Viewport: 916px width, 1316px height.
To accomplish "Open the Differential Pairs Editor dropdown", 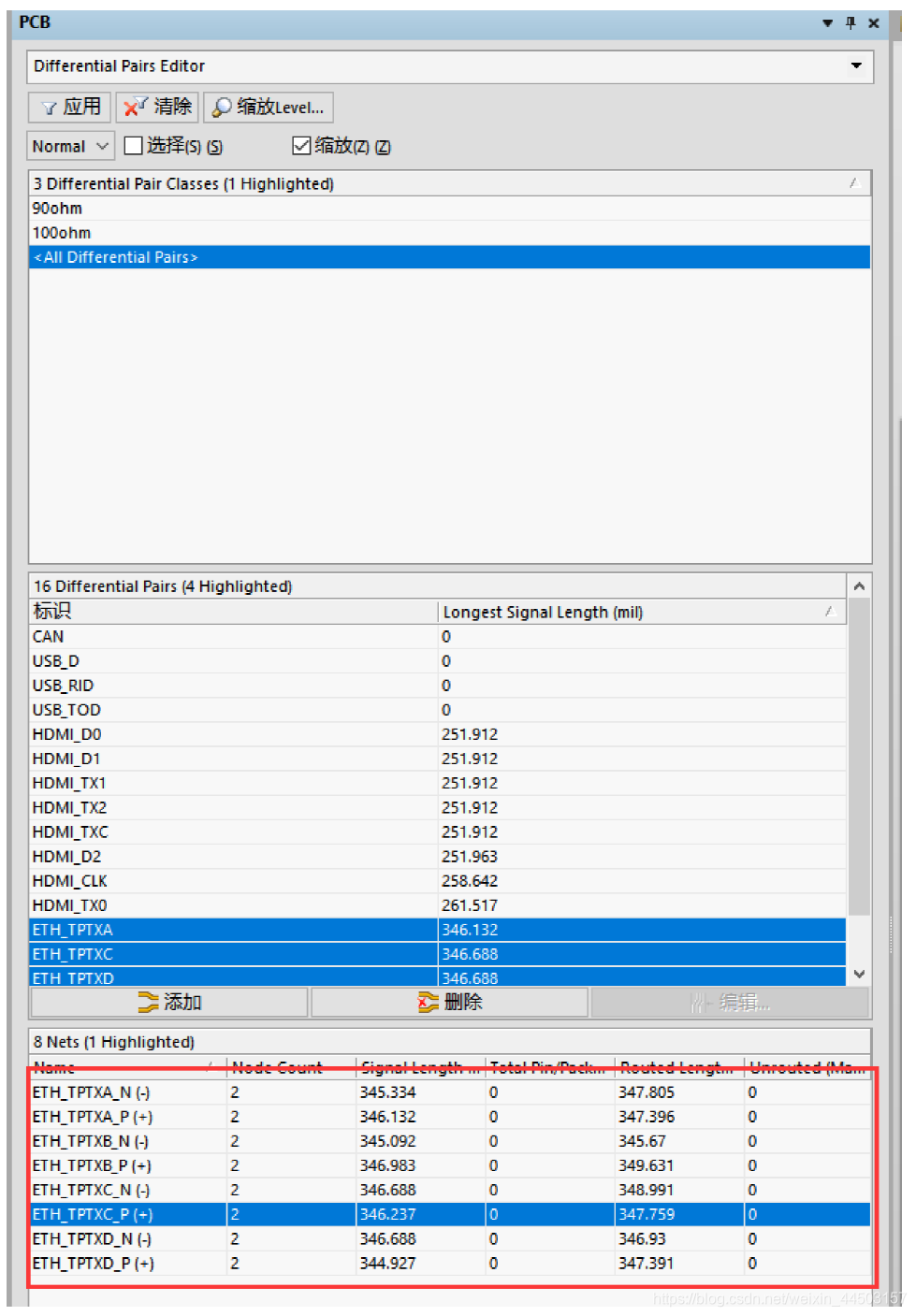I will [x=855, y=66].
